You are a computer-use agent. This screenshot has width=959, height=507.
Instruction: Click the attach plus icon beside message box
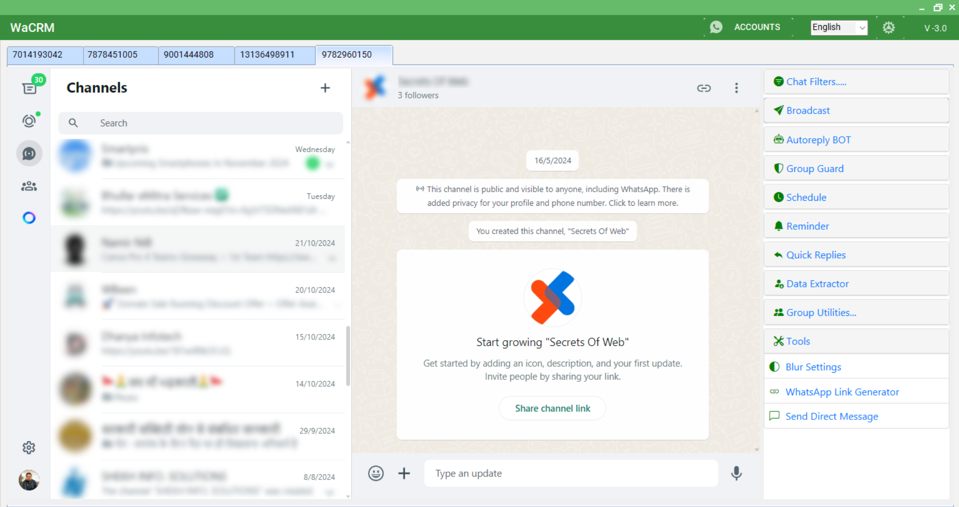[404, 473]
